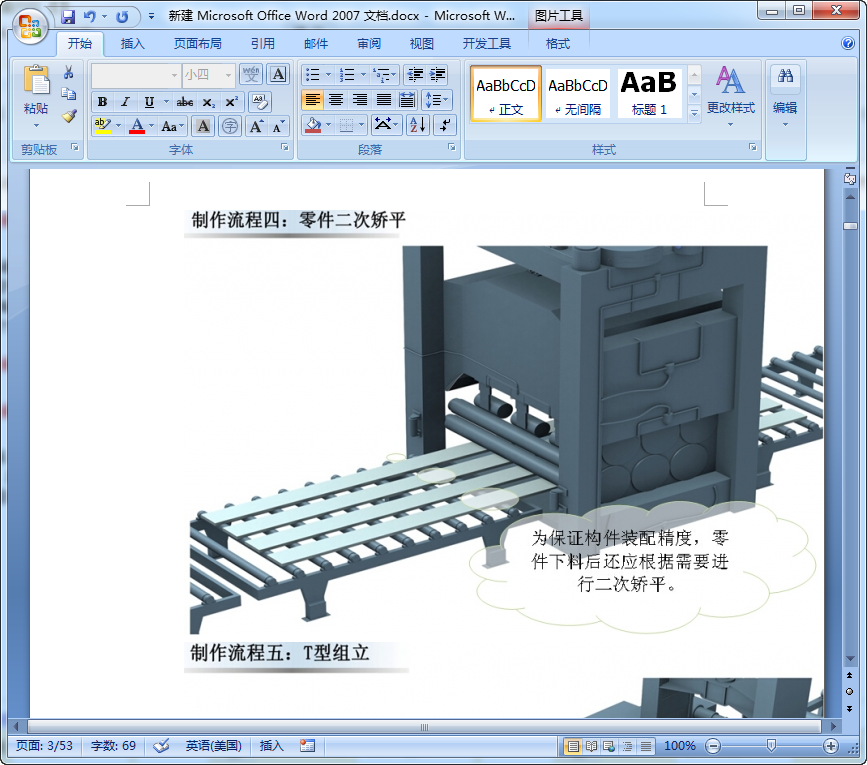Screen dimensions: 867x765
Task: Apply distributed alignment
Action: (407, 100)
